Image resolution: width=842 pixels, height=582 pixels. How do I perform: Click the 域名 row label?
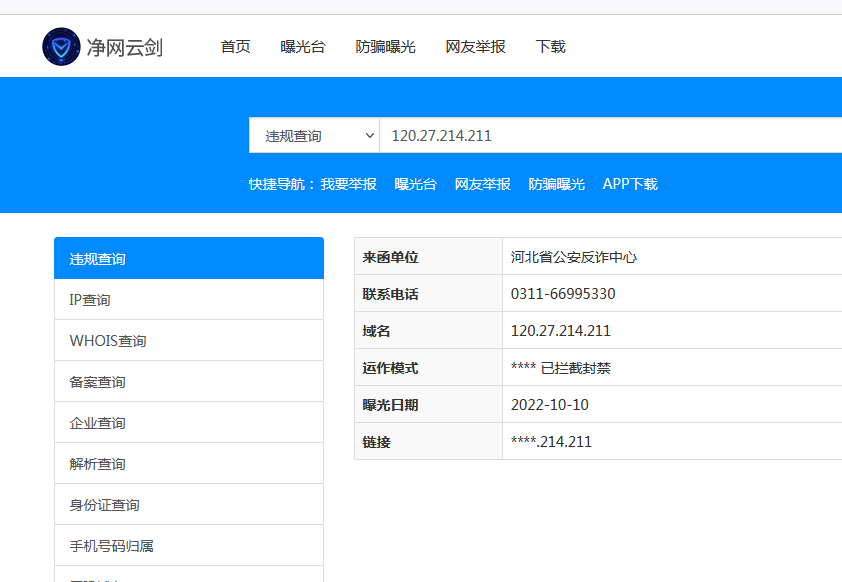click(x=376, y=331)
